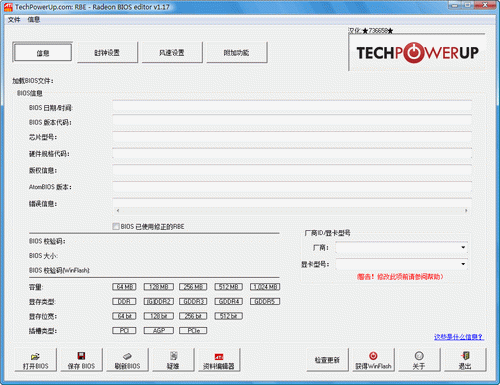This screenshot has height=385, width=500.
Task: Get WinFlash via 获得WinFlash button
Action: [373, 360]
